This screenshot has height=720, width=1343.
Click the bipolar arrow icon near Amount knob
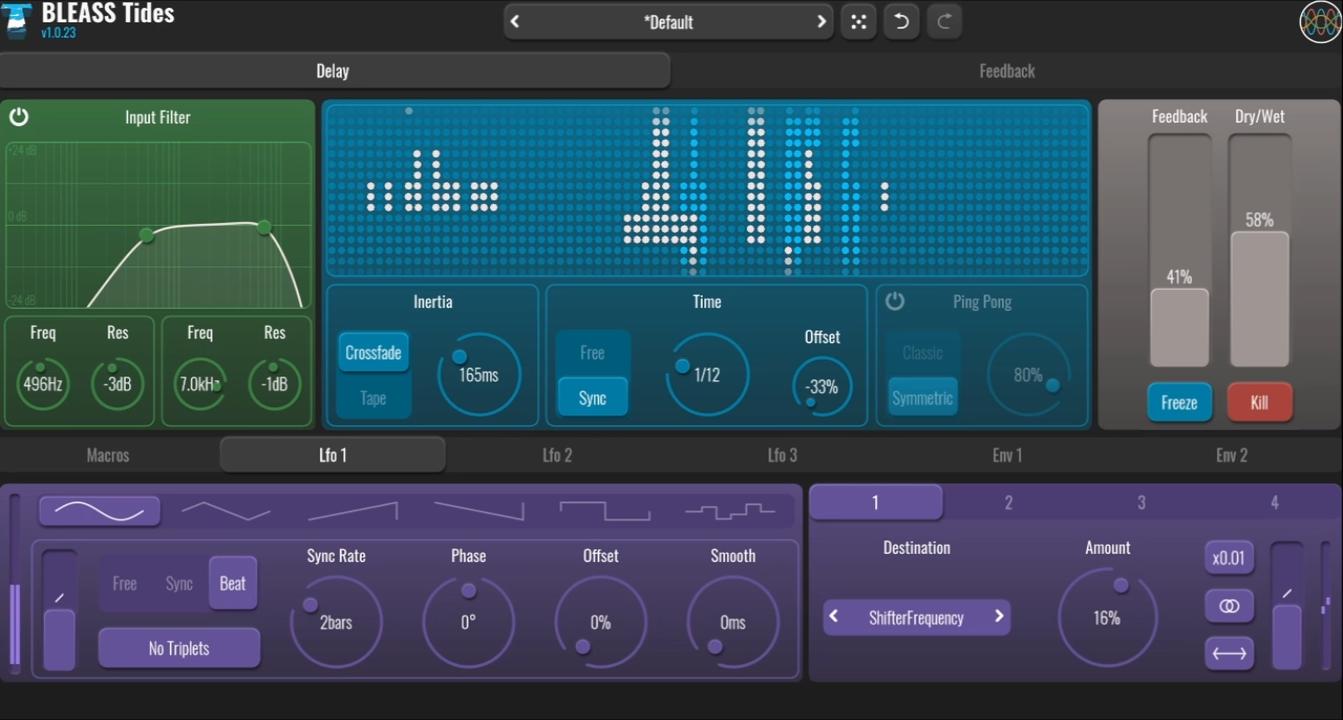pos(1229,652)
